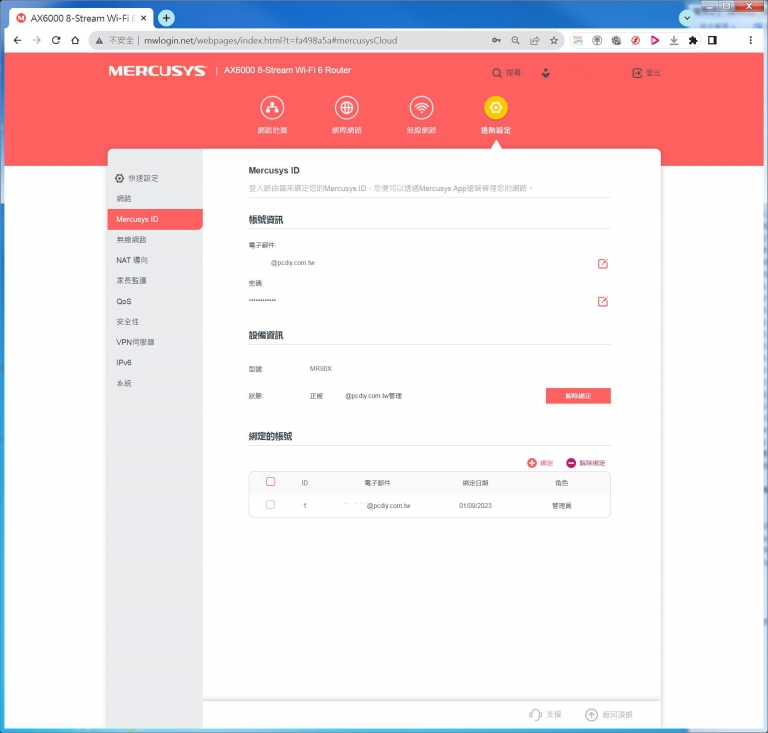The height and width of the screenshot is (733, 768).
Task: Click the masked password dots field
Action: click(262, 300)
